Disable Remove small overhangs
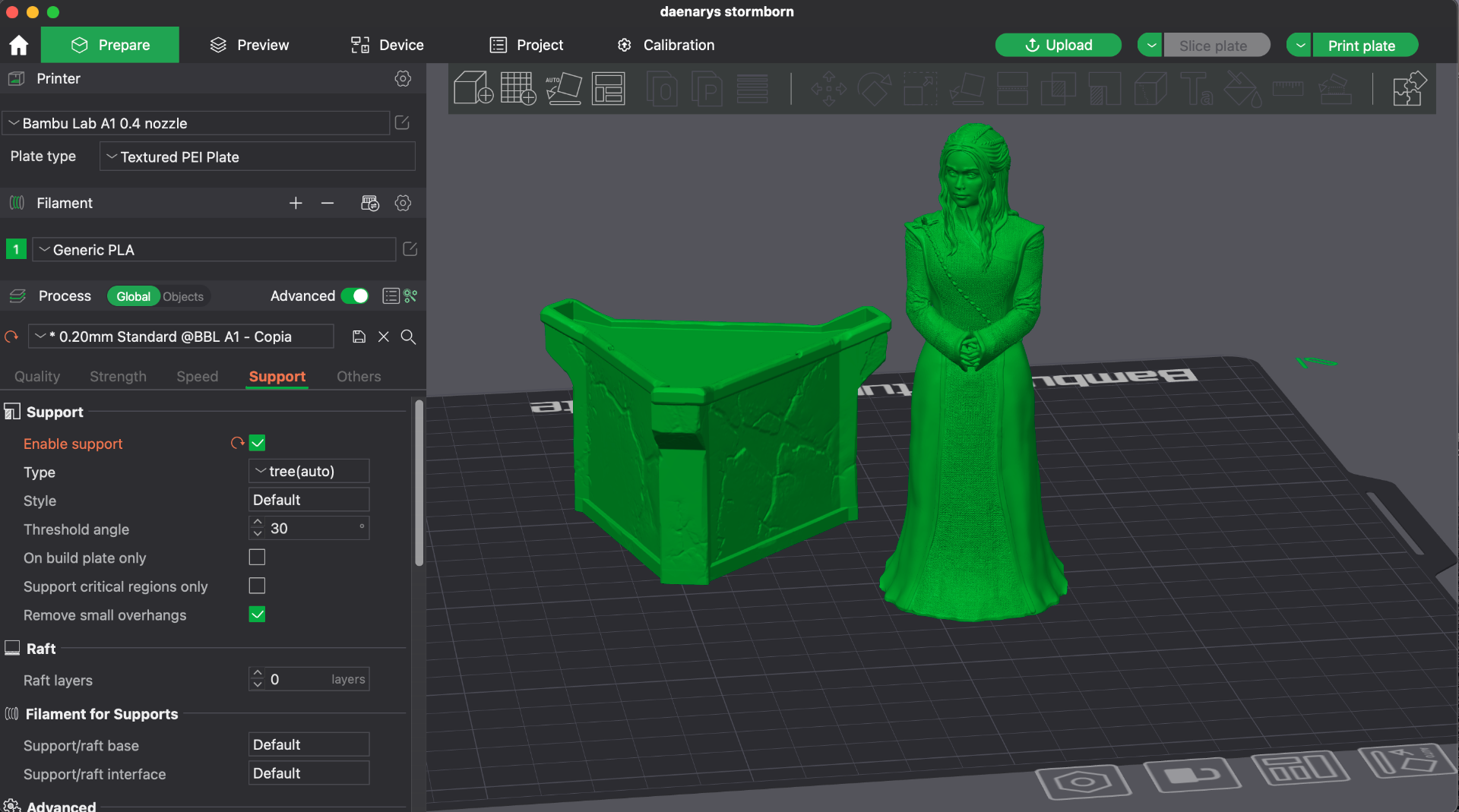The height and width of the screenshot is (812, 1459). point(258,615)
